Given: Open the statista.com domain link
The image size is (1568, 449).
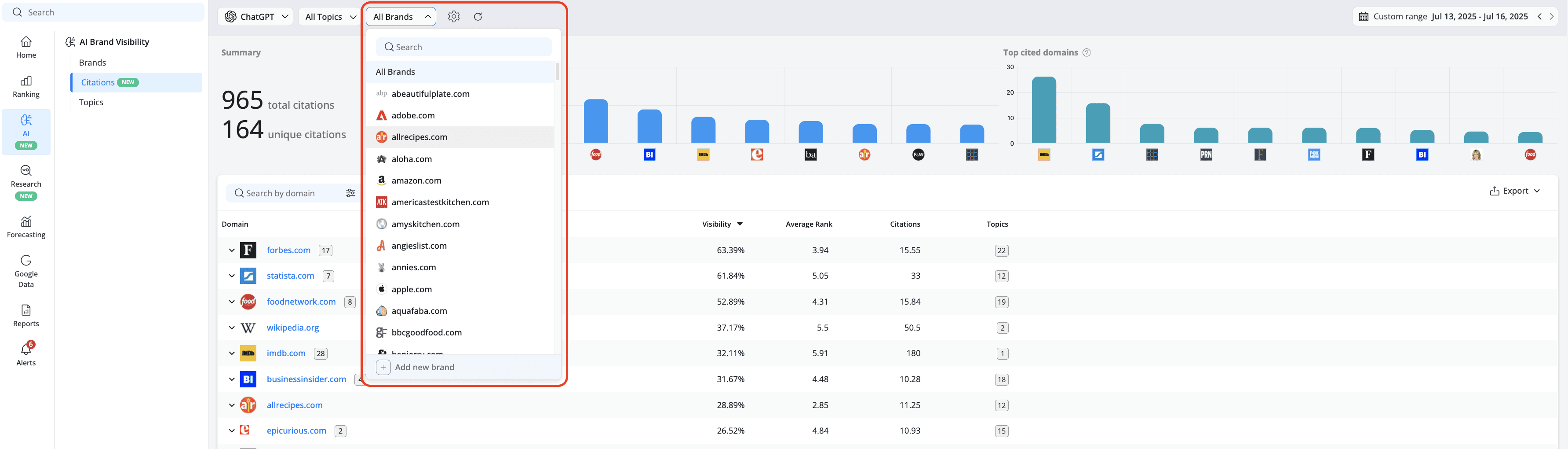Looking at the screenshot, I should pyautogui.click(x=290, y=276).
